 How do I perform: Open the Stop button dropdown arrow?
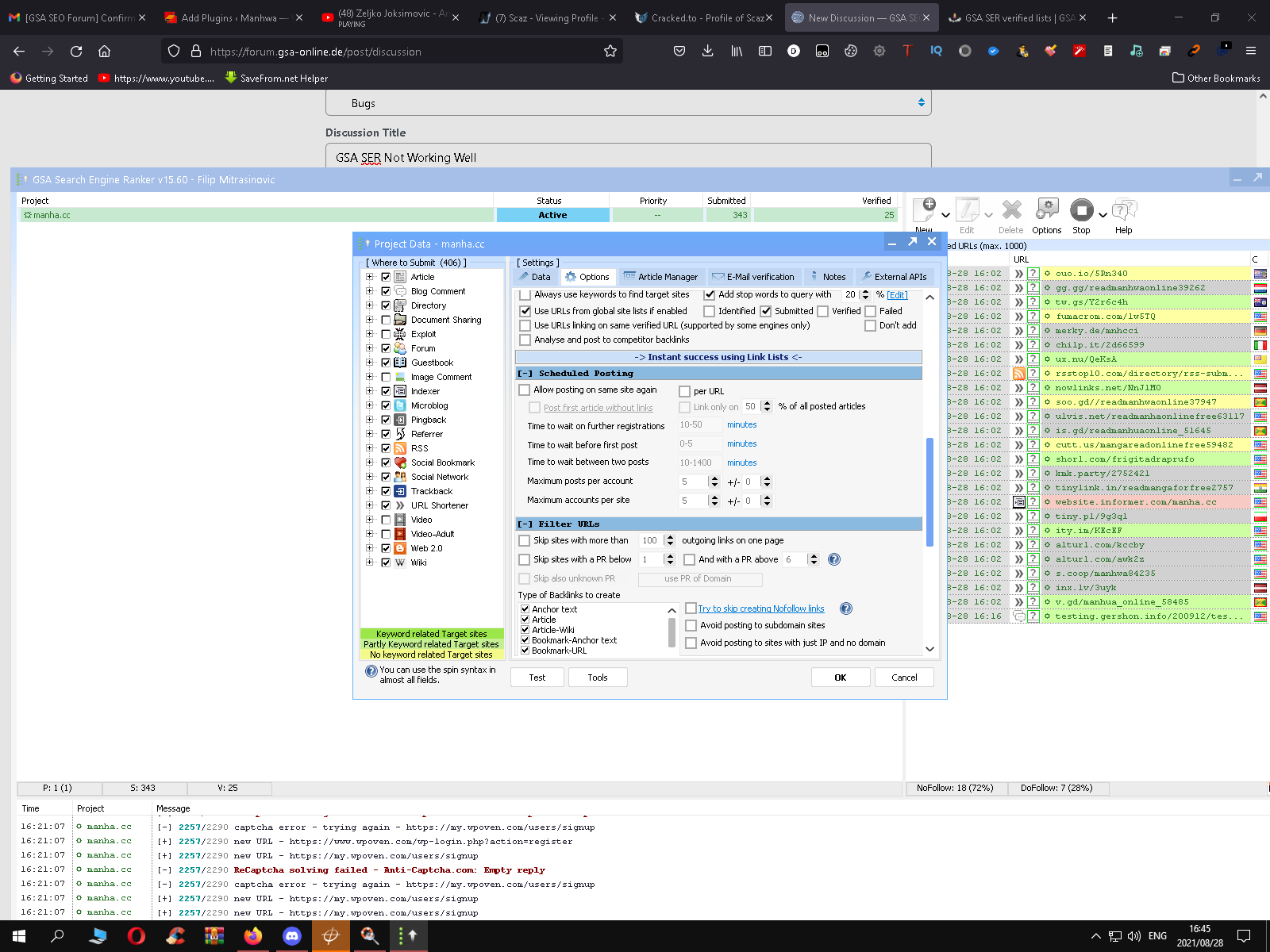coord(1103,215)
